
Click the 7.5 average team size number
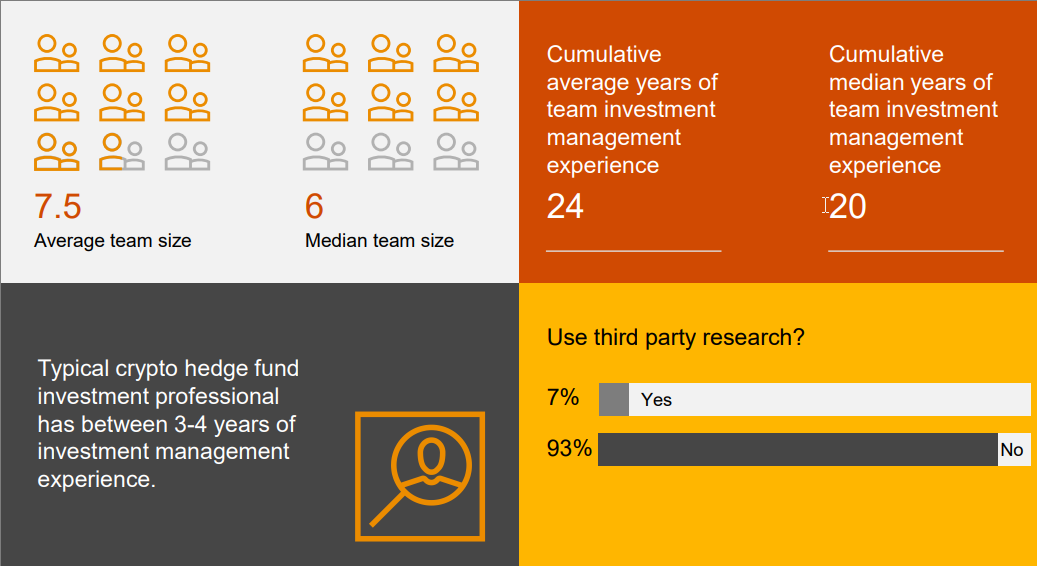tap(58, 206)
